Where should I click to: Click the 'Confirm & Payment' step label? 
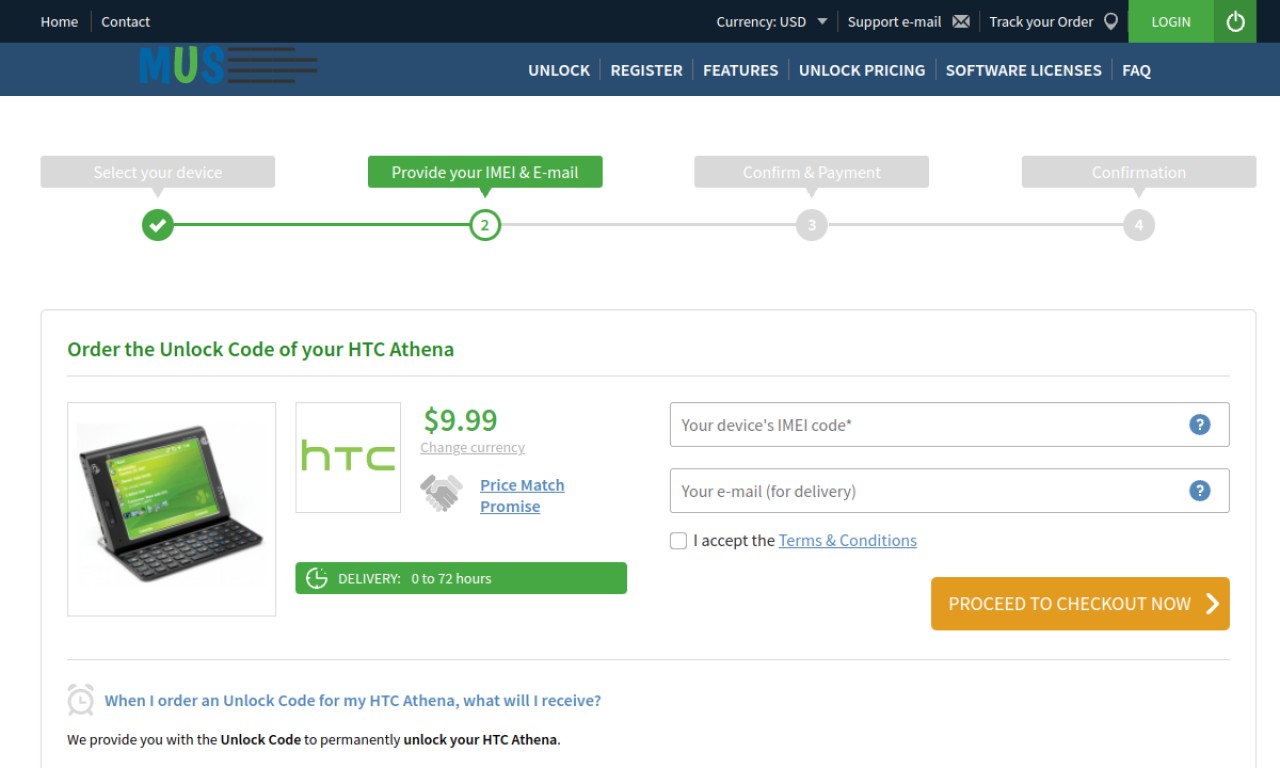pyautogui.click(x=812, y=172)
